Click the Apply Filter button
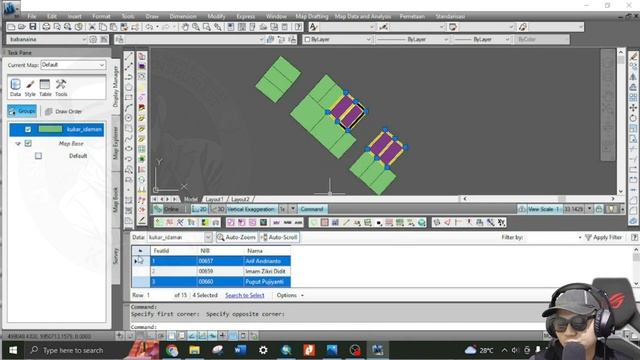640x360 pixels. 603,237
